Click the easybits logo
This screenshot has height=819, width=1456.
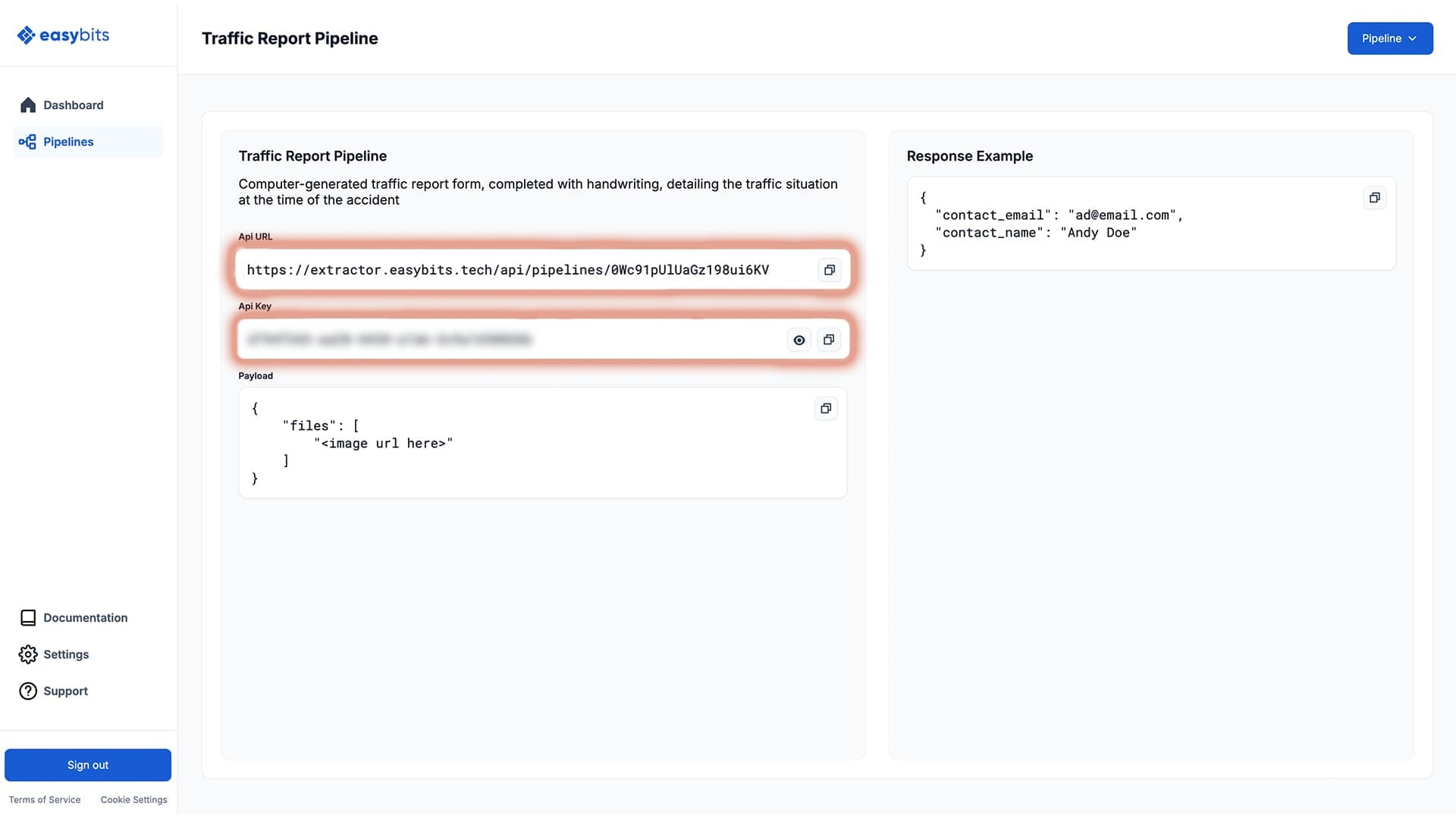[x=63, y=35]
